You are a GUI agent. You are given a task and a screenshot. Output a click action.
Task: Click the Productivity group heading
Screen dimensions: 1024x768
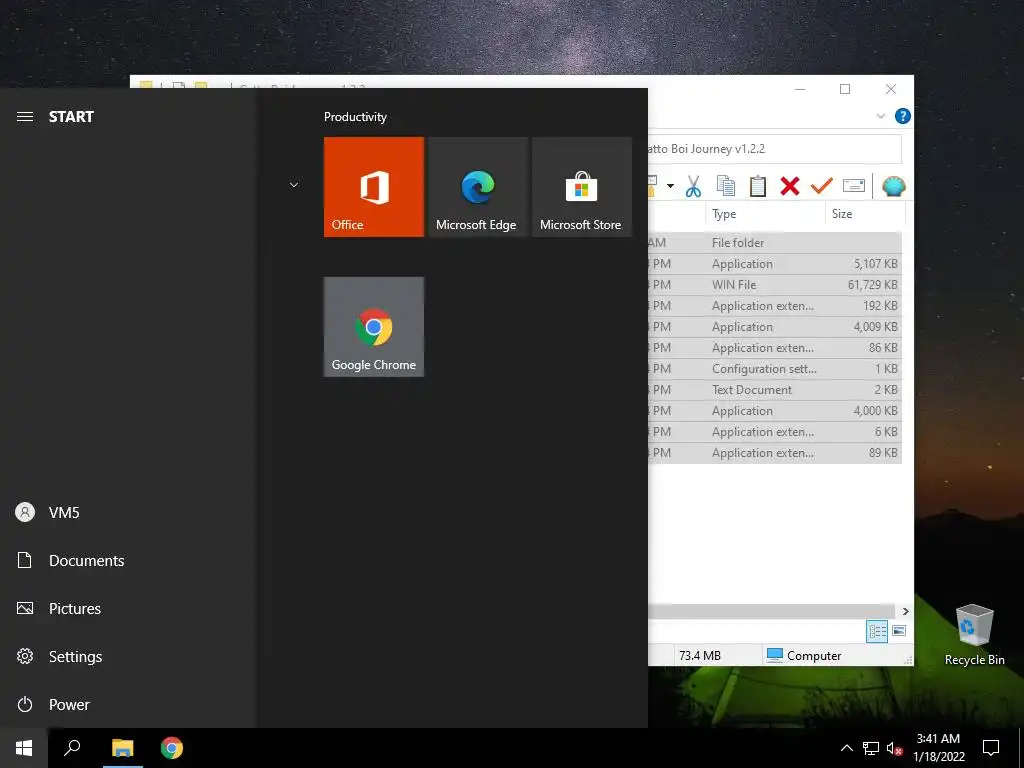click(355, 117)
